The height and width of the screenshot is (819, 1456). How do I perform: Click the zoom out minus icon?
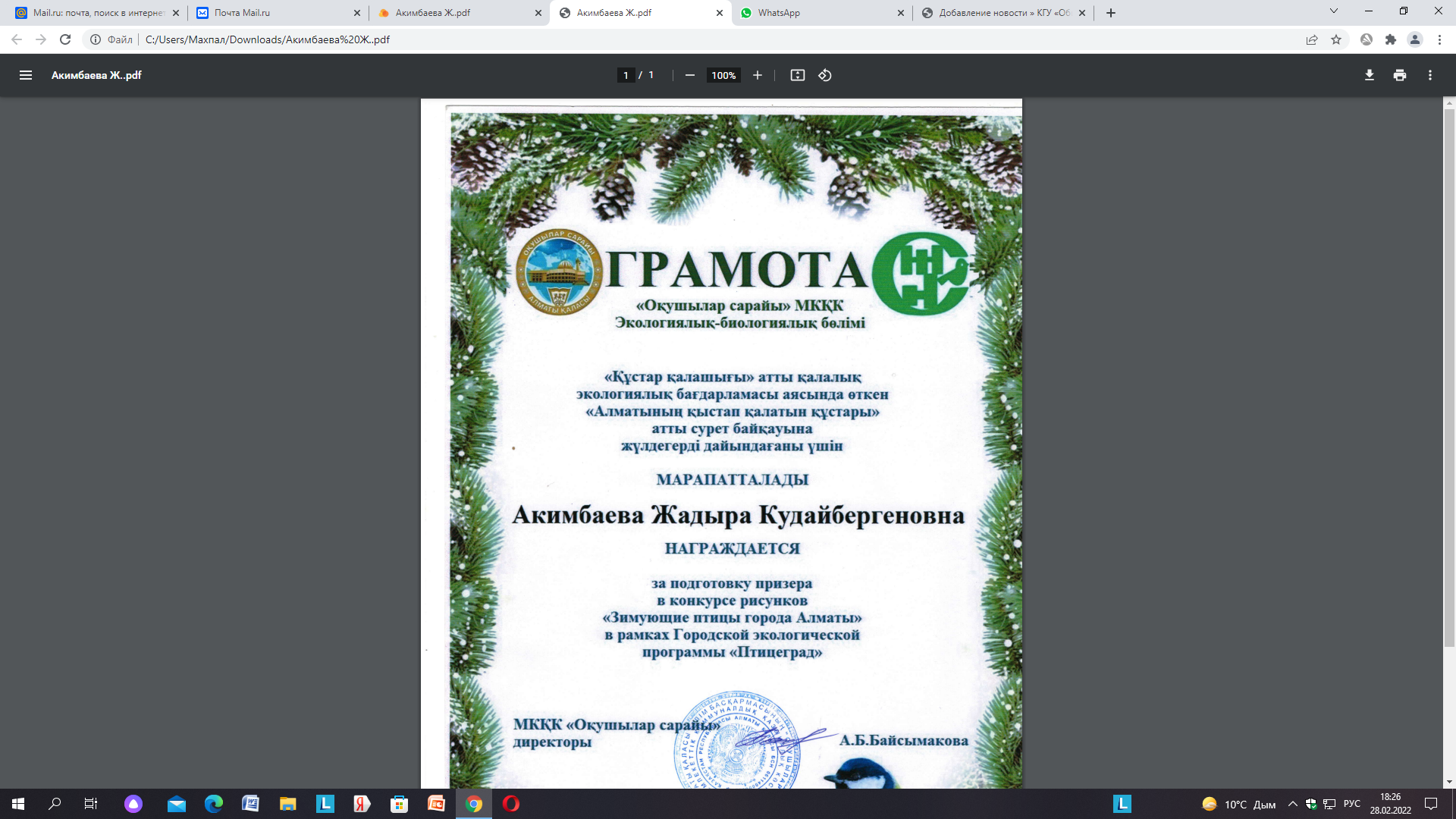[x=689, y=75]
